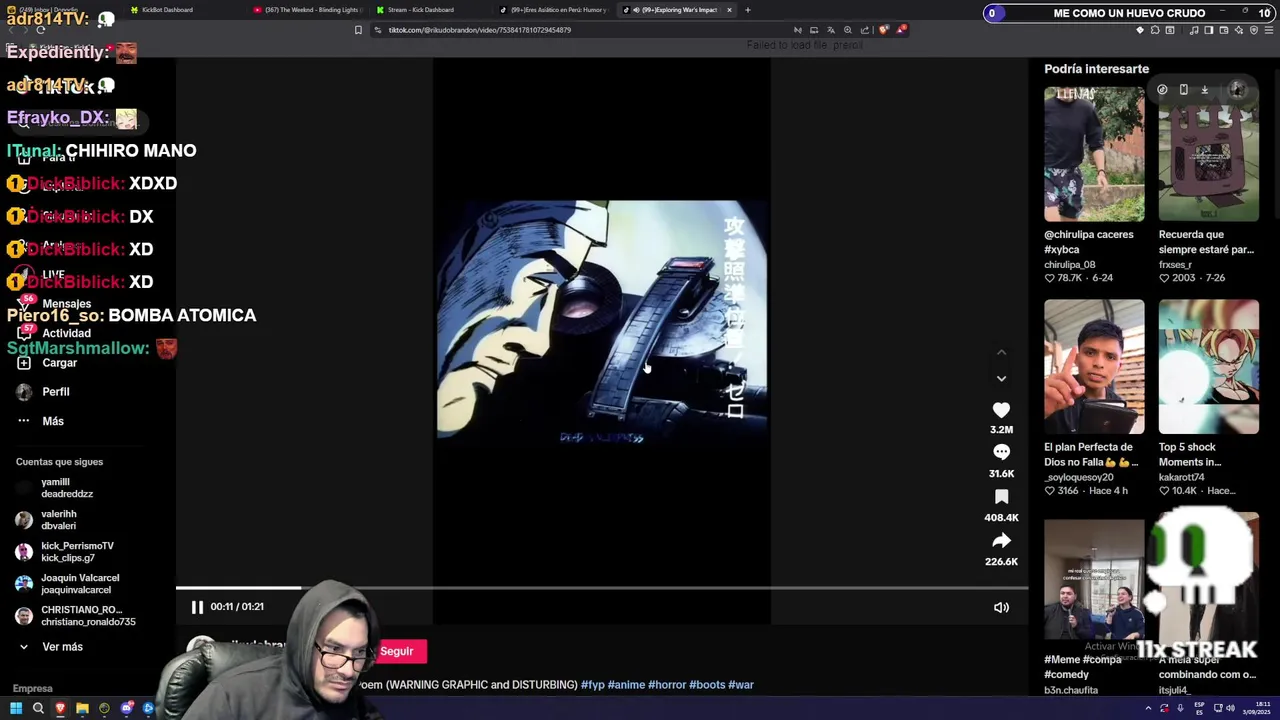This screenshot has height=720, width=1280.
Task: Open TikTok get-app phone icon
Action: [1184, 90]
